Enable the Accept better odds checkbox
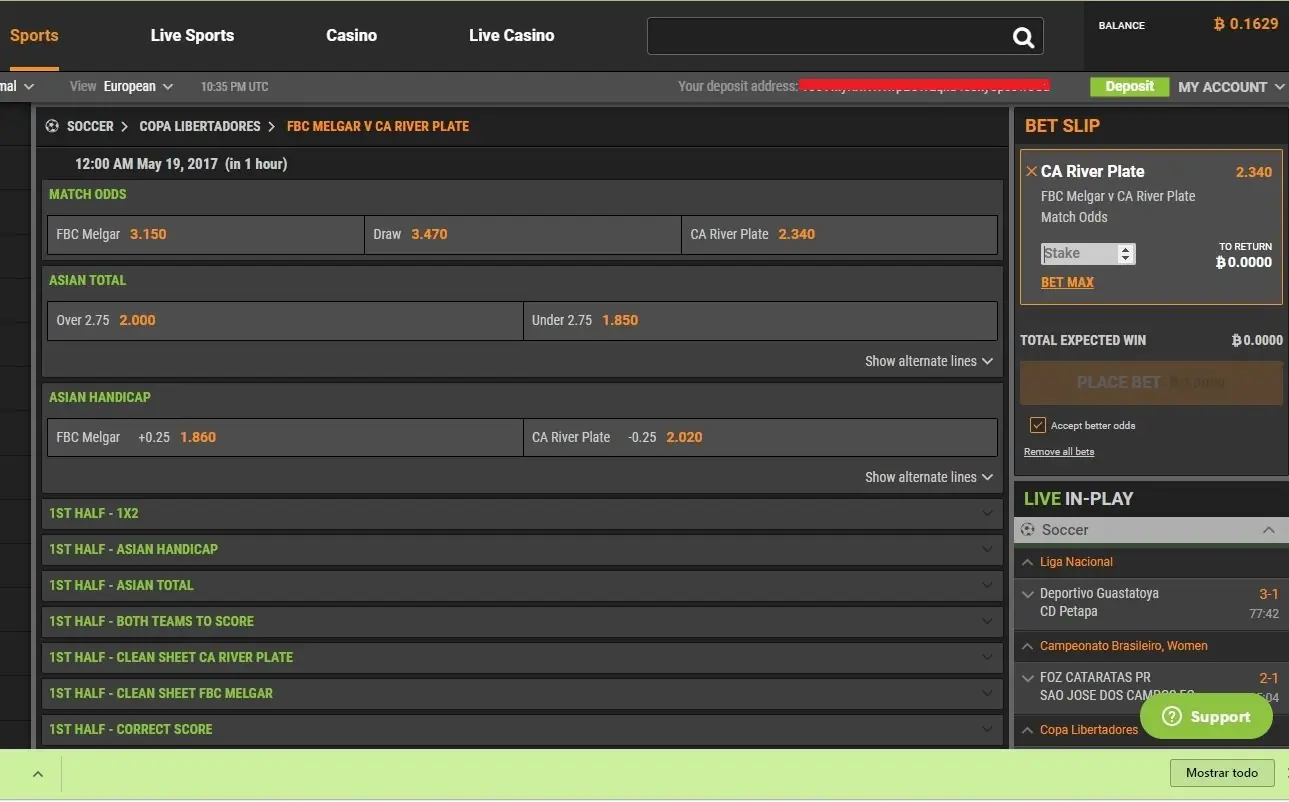The height and width of the screenshot is (802, 1289). (x=1037, y=424)
